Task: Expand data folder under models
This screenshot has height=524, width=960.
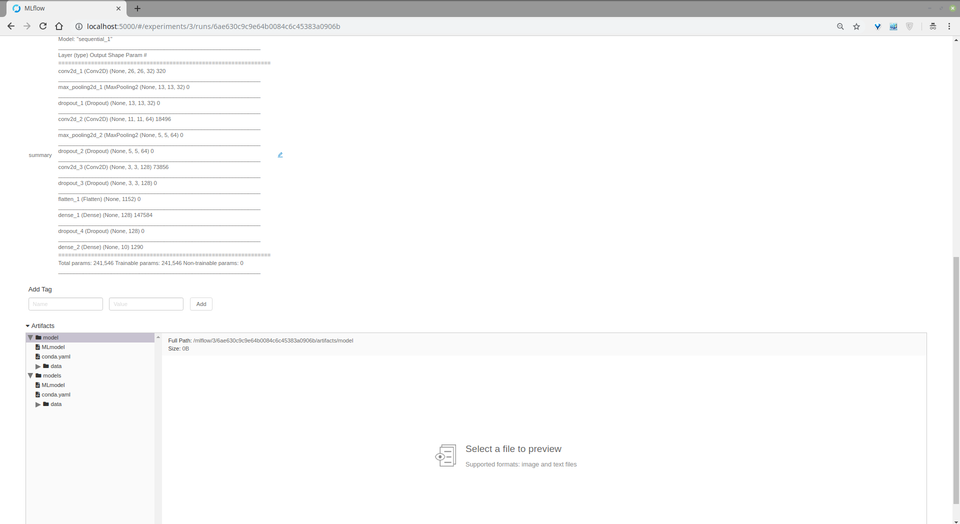Action: pos(38,404)
